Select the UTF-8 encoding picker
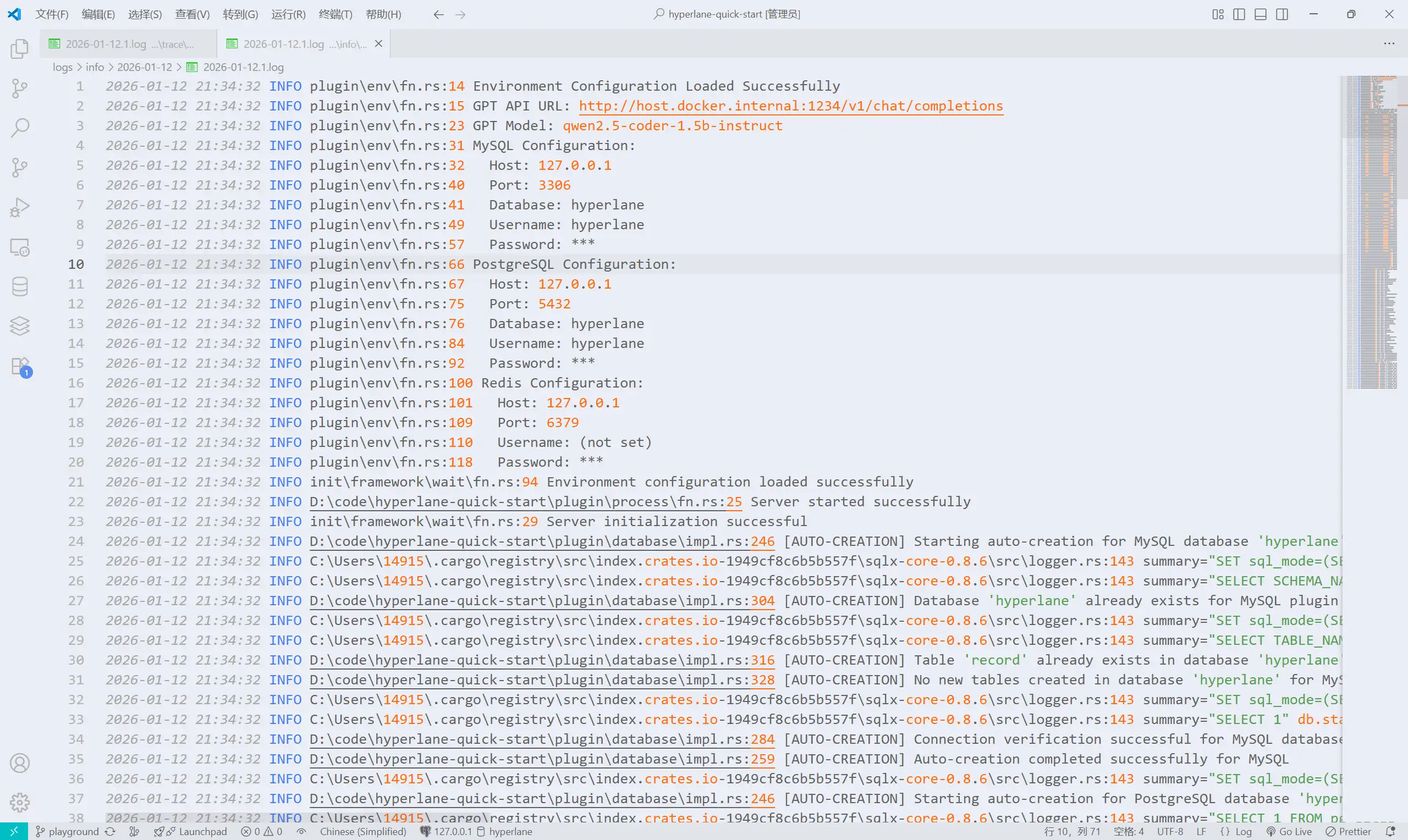 click(x=1170, y=832)
